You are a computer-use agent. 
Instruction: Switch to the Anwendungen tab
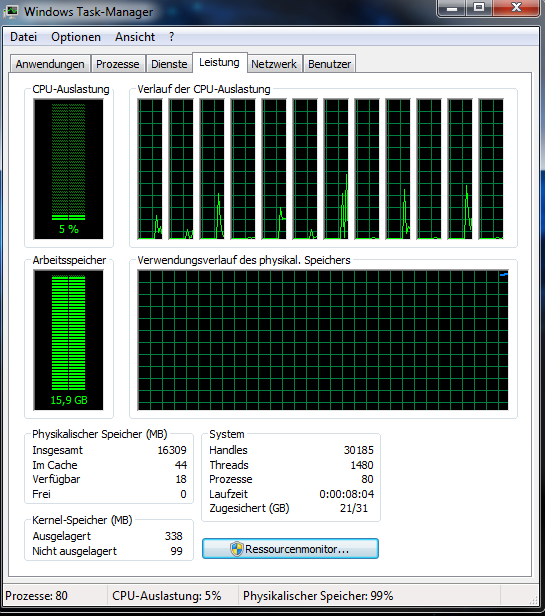tap(50, 64)
